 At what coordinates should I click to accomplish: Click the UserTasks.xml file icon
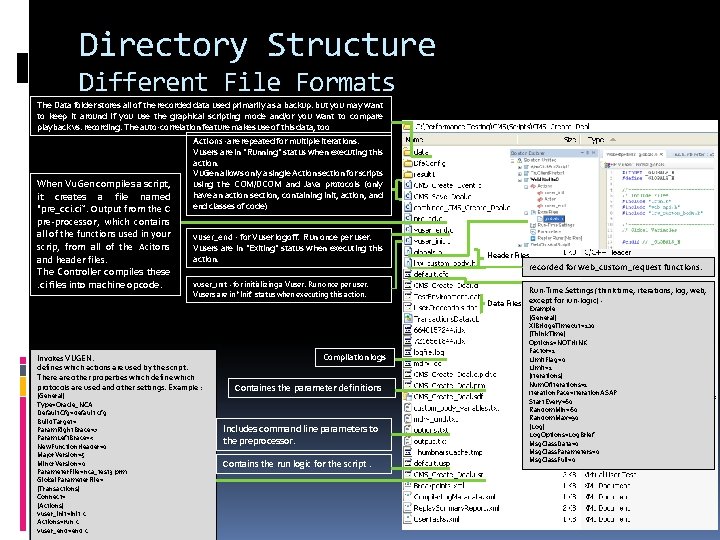(407, 519)
